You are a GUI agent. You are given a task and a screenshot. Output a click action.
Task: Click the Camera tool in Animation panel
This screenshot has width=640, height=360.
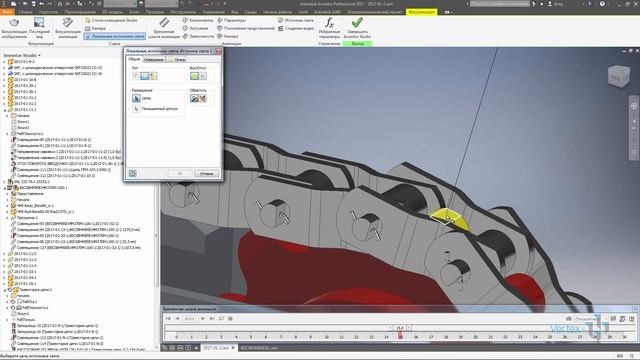pos(227,36)
